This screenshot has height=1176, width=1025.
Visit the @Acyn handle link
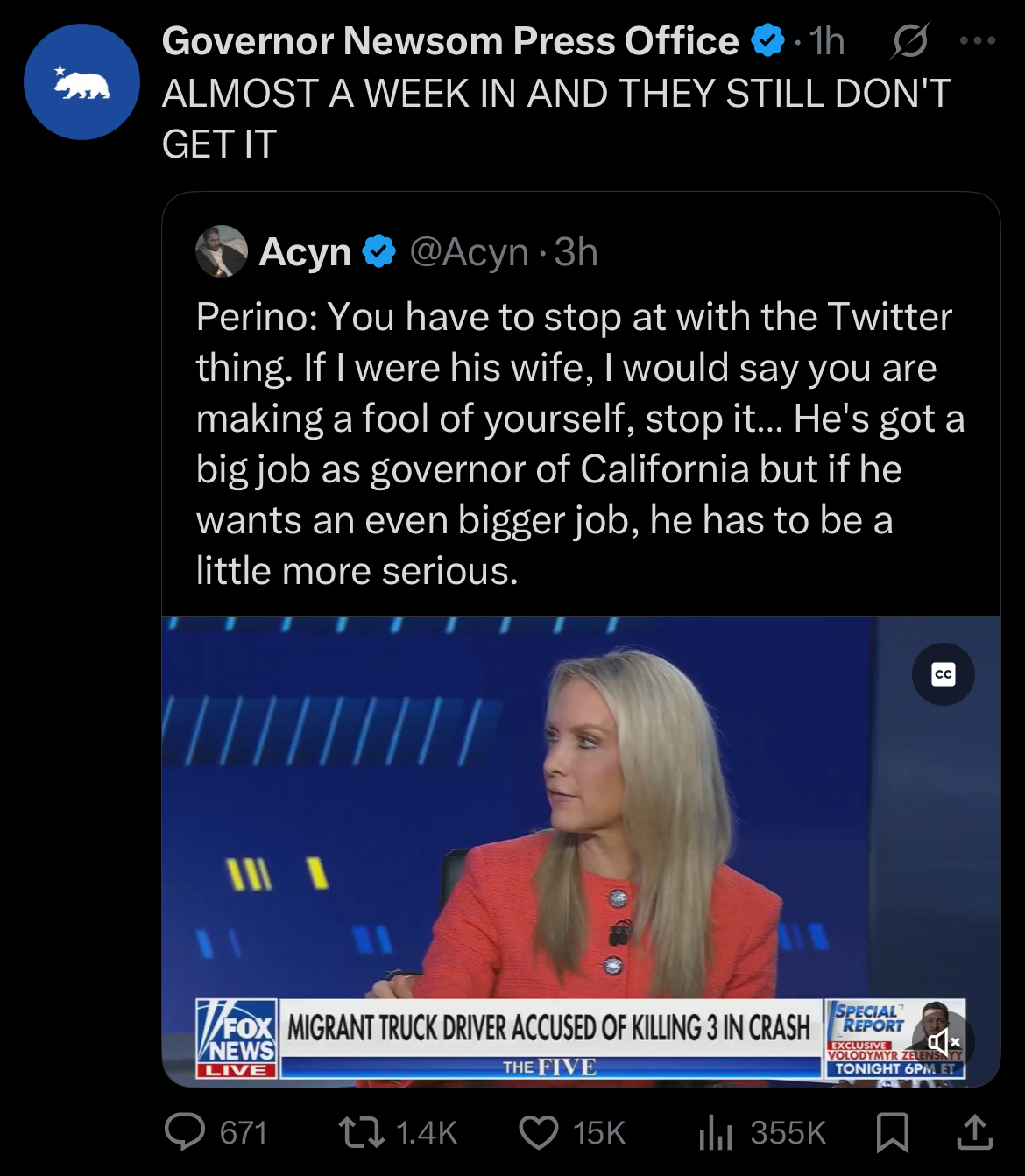470,252
